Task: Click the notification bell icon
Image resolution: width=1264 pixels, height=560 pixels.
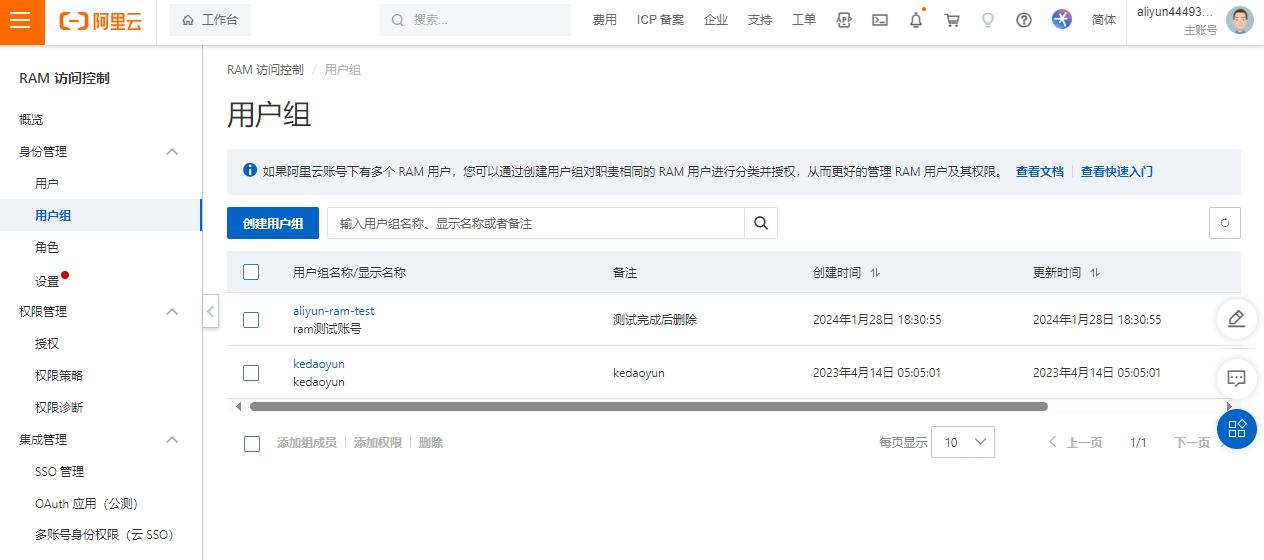Action: (x=916, y=20)
